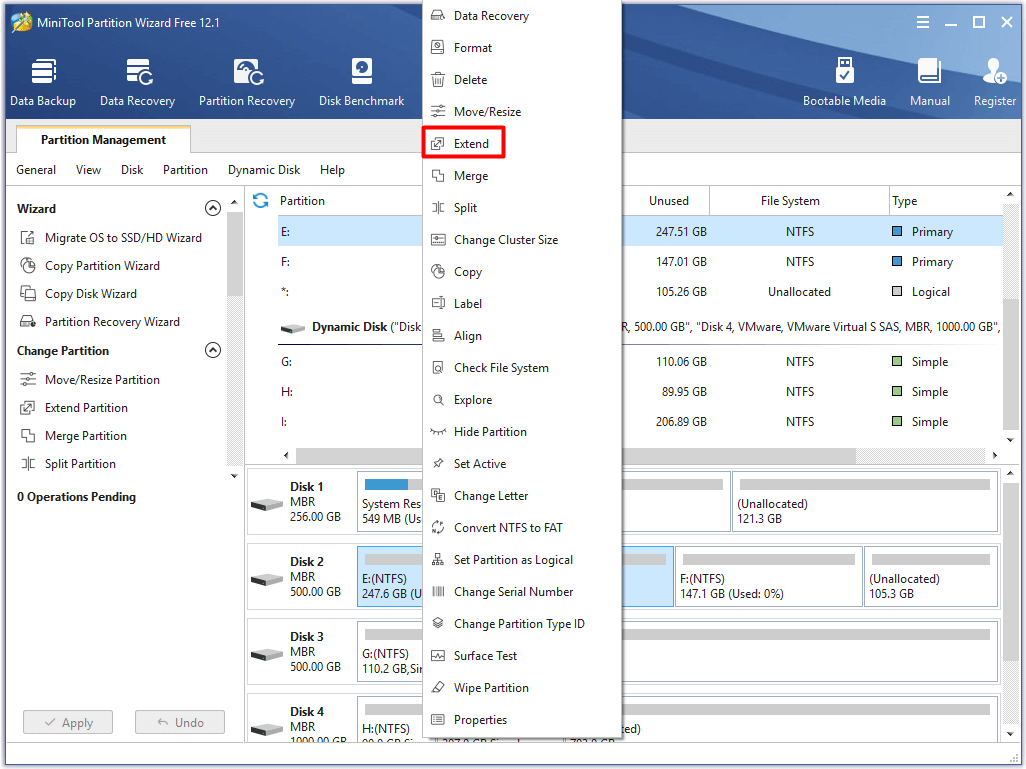Select Disk 1 in the disk map

(301, 502)
